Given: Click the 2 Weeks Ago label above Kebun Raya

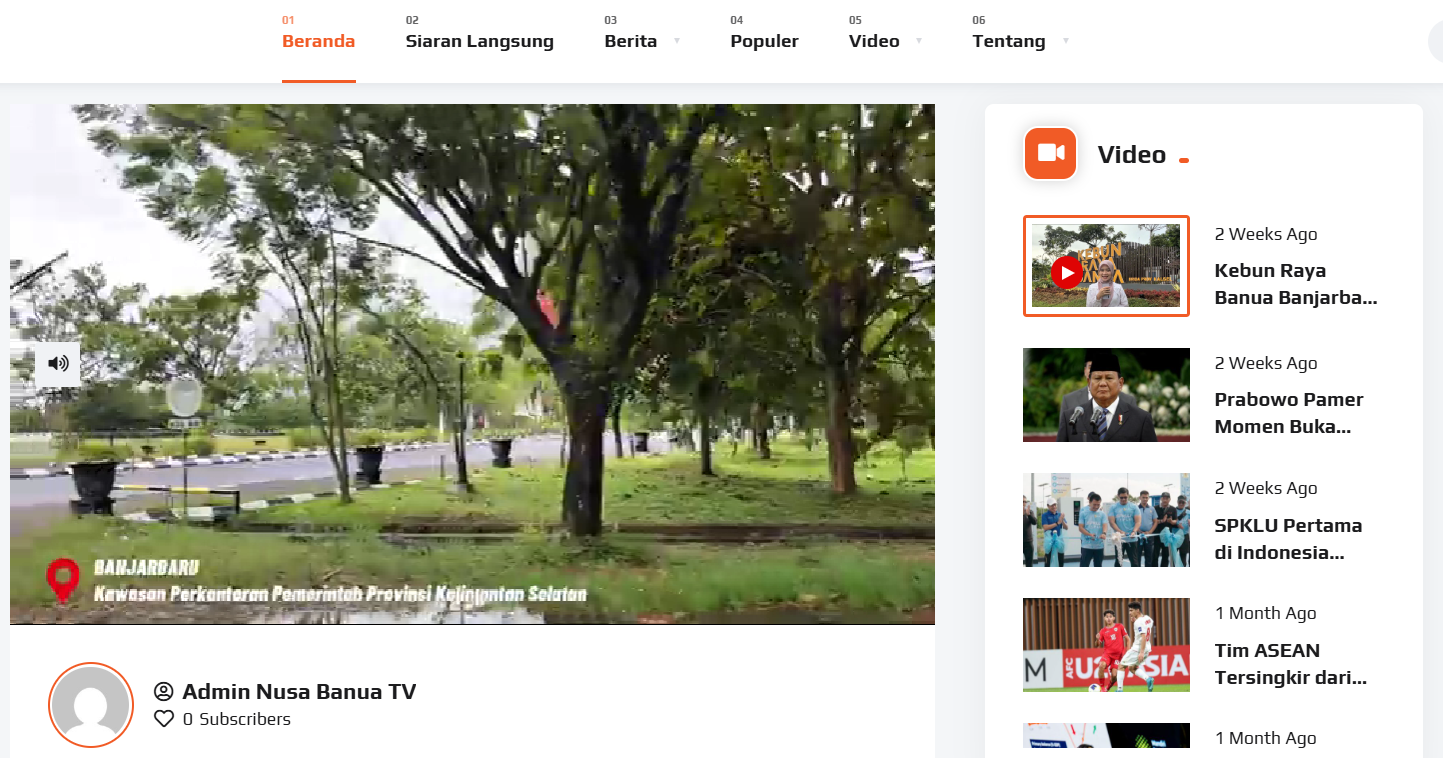Looking at the screenshot, I should point(1266,234).
